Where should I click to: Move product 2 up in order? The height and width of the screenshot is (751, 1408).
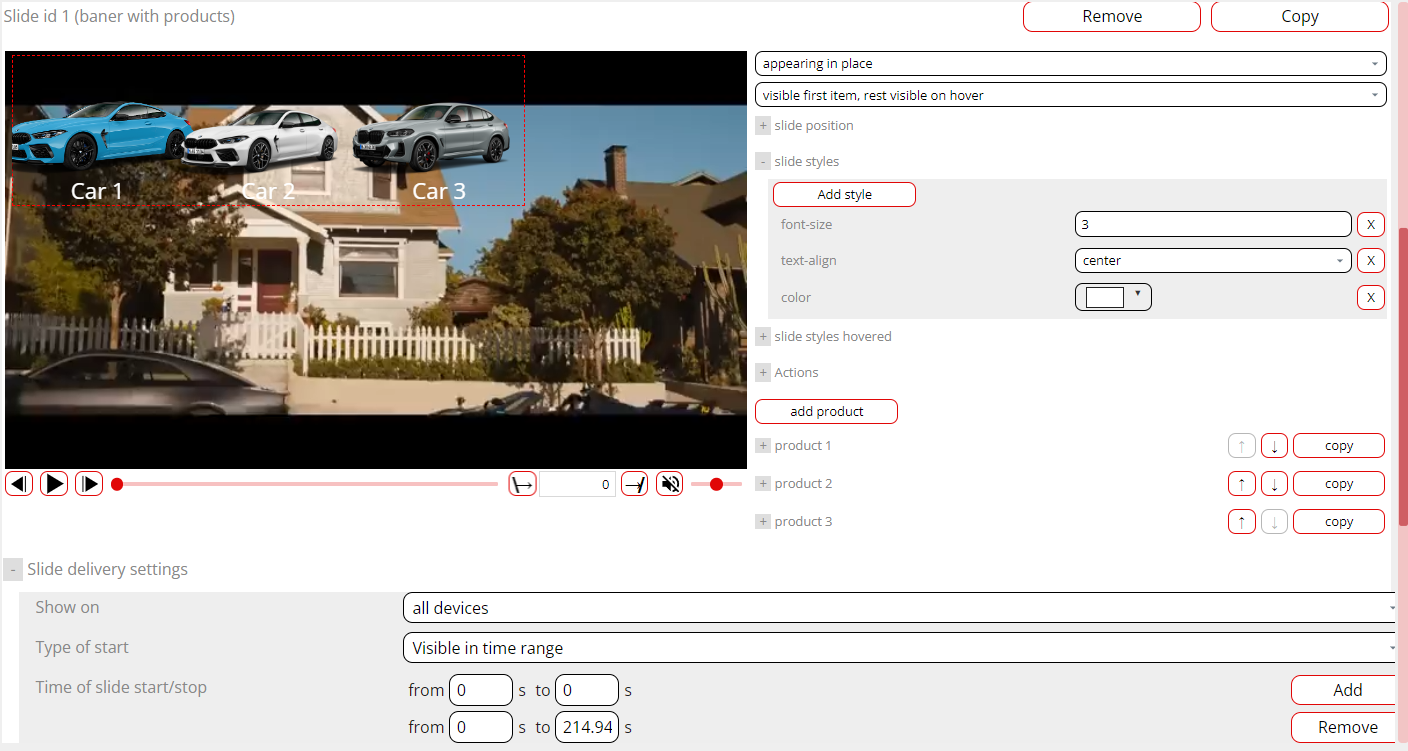[x=1241, y=484]
